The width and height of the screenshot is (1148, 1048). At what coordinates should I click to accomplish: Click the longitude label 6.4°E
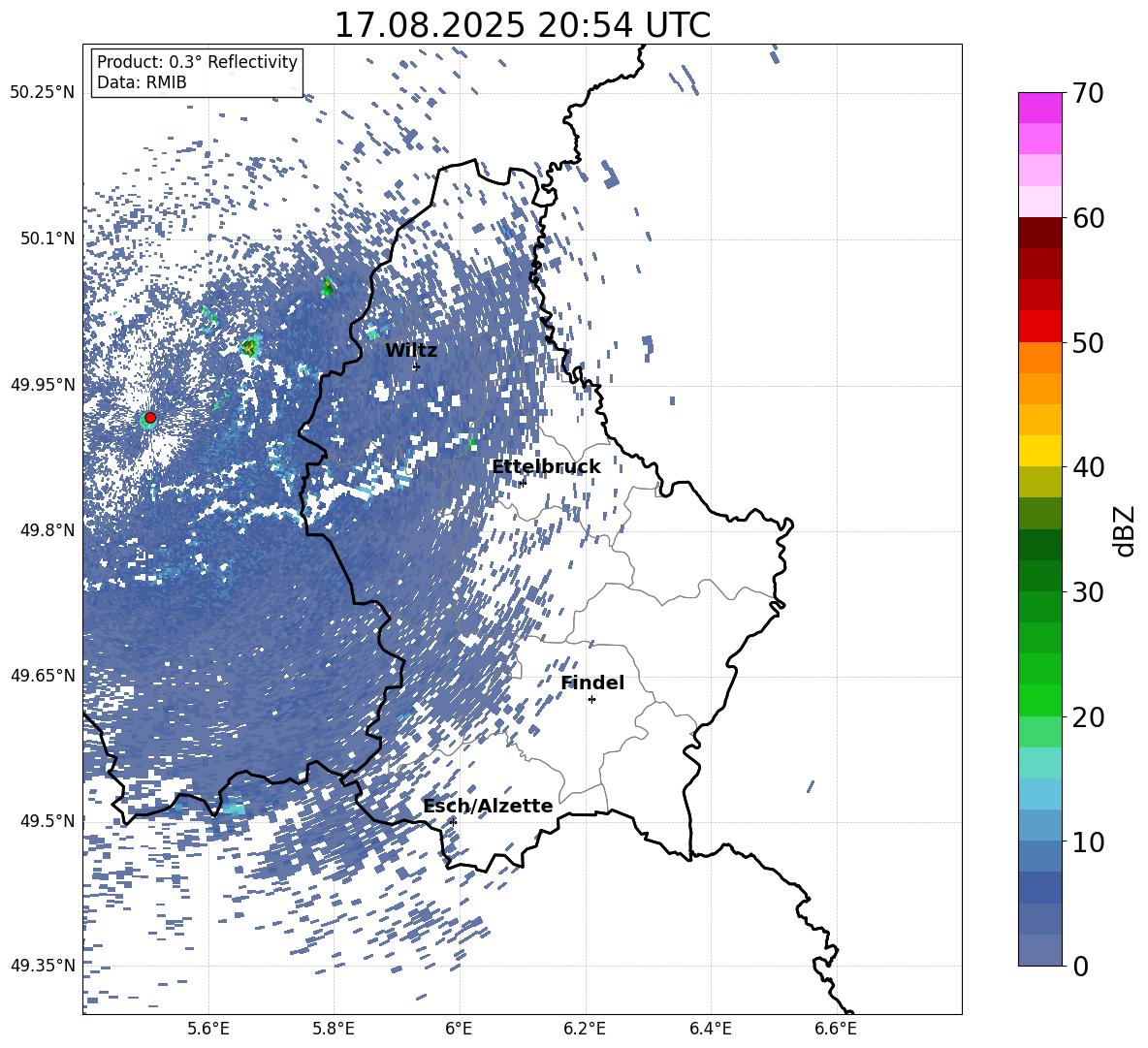coord(710,1029)
